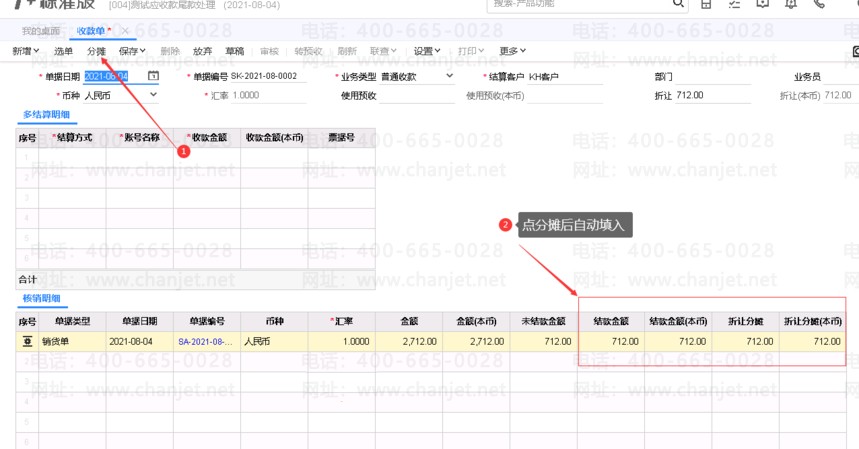Click the 未结款金额 712.00 cell
The image size is (859, 449).
543,342
